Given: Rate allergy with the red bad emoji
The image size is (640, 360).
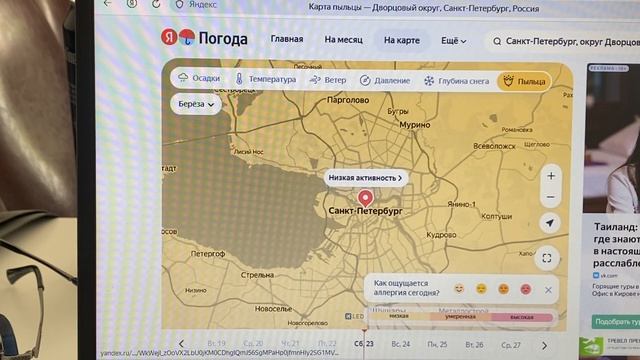Looking at the screenshot, I should (x=526, y=289).
